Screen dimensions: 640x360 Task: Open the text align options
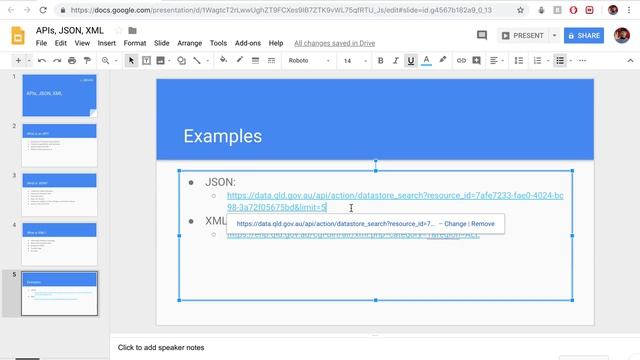(497, 61)
